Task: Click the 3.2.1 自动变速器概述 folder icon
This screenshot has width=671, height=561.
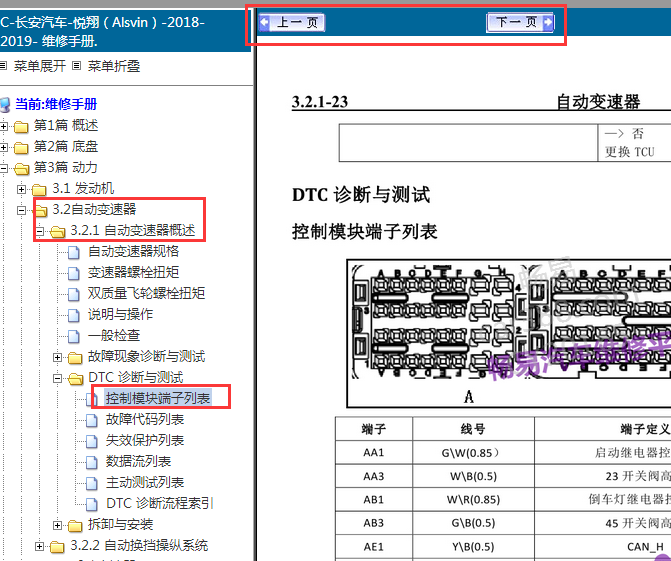Action: [x=57, y=232]
